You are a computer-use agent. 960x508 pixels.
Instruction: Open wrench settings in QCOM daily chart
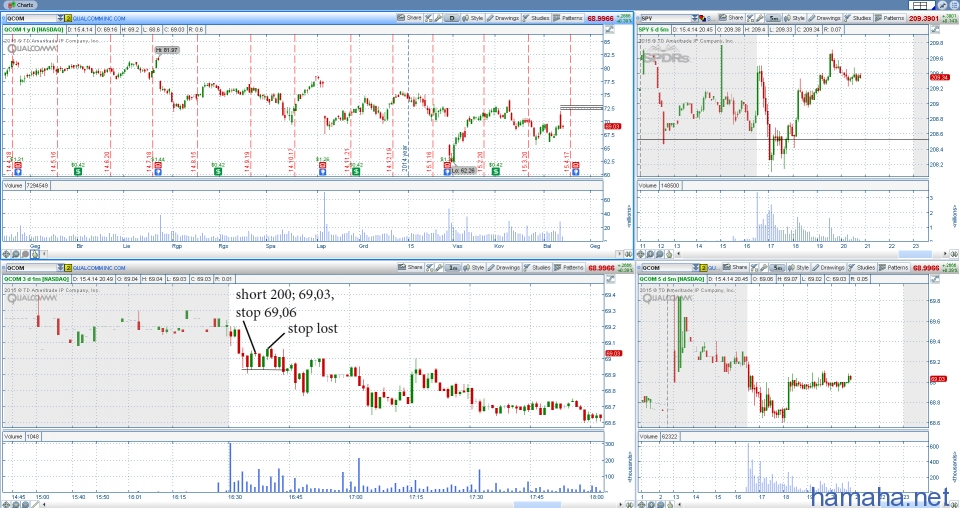[438, 18]
